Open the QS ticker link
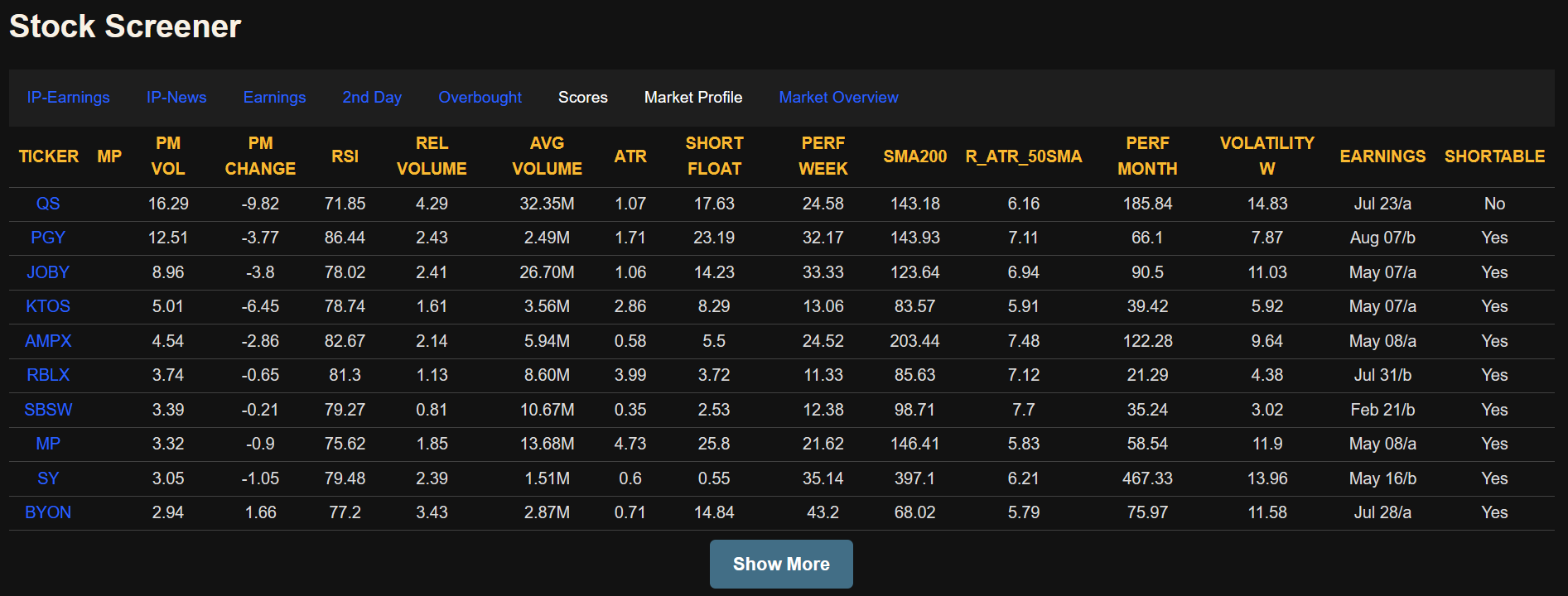This screenshot has width=1568, height=596. (x=48, y=204)
